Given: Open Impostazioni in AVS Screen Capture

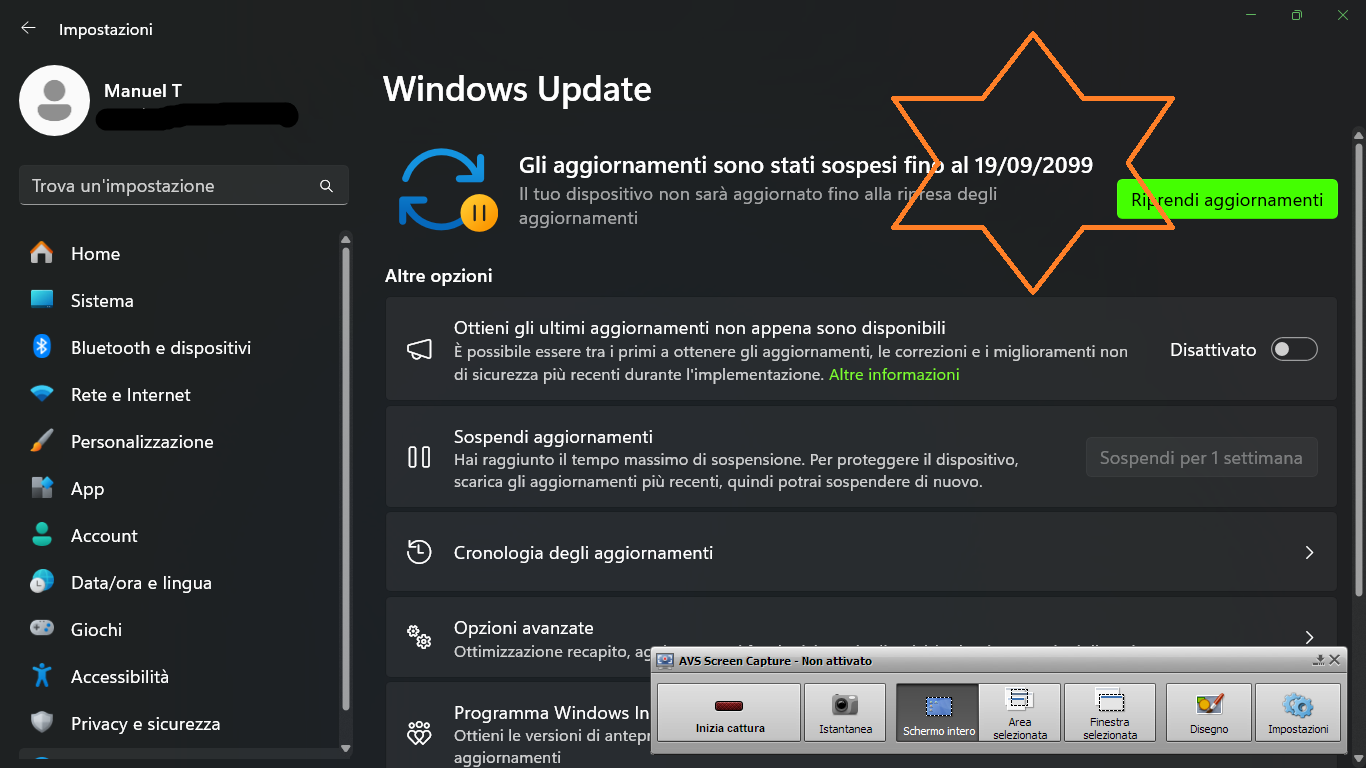Looking at the screenshot, I should pos(1298,712).
